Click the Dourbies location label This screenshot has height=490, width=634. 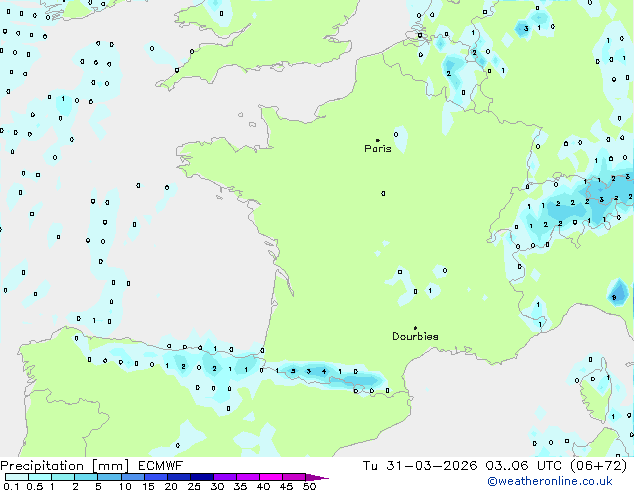[415, 336]
